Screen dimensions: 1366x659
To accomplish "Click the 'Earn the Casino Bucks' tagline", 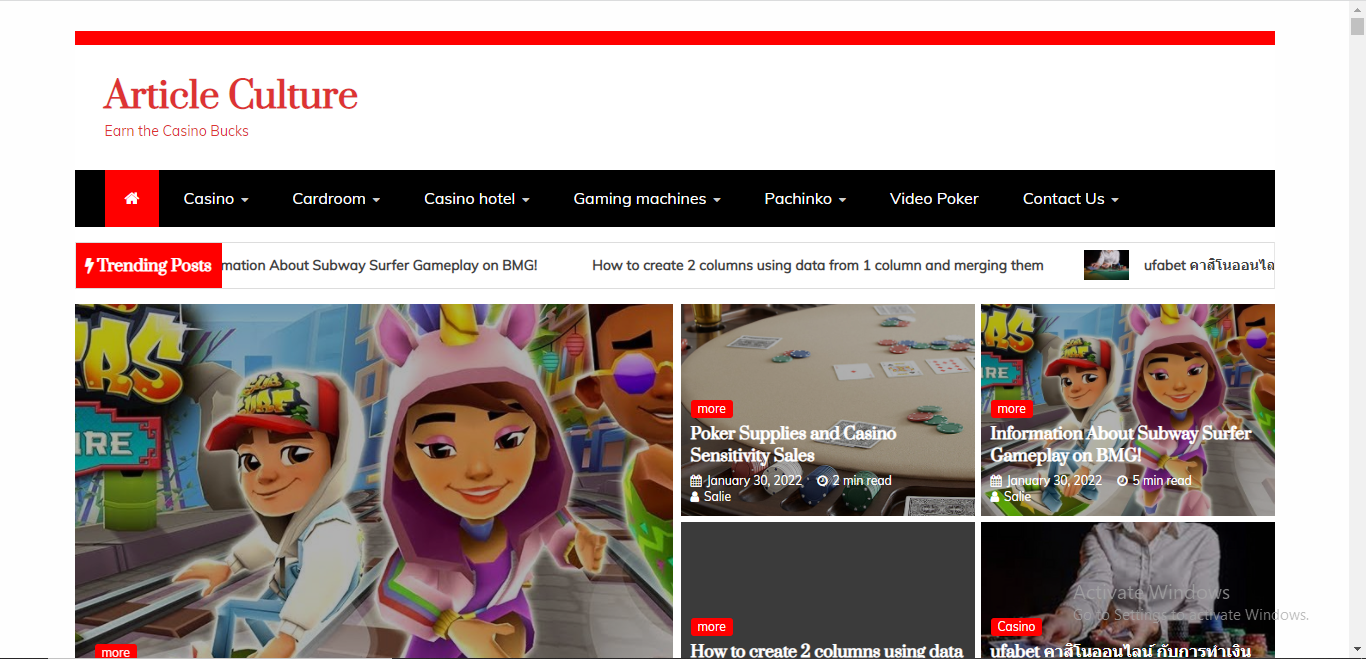I will click(x=176, y=131).
